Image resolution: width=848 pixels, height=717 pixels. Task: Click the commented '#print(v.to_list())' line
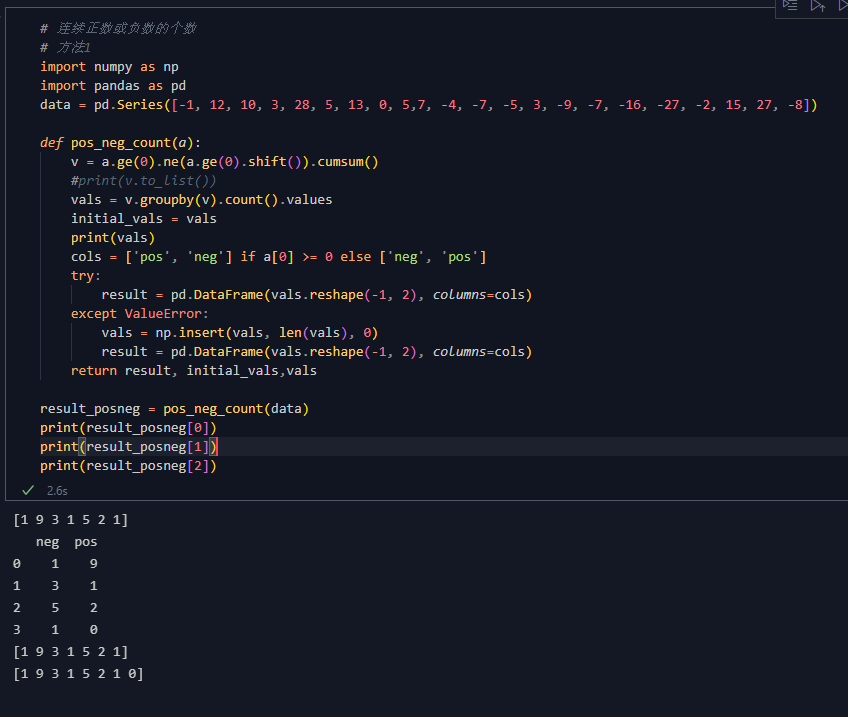[143, 181]
